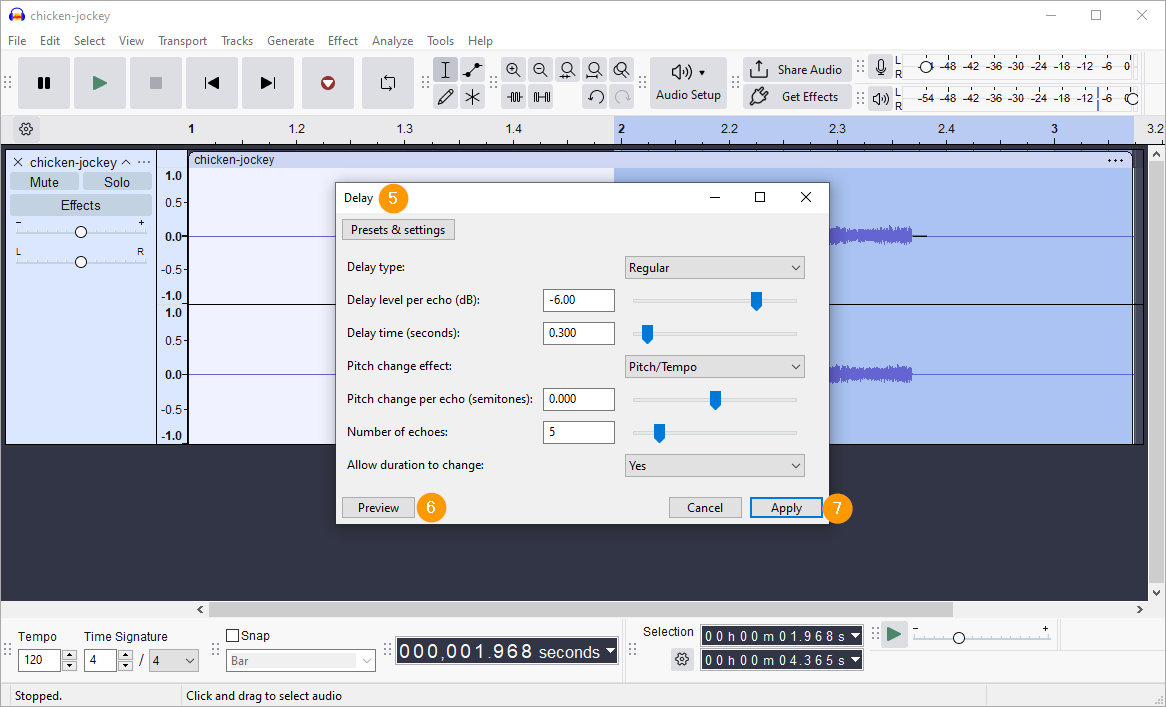Click the Undo arrow icon
1166x707 pixels.
coord(595,97)
